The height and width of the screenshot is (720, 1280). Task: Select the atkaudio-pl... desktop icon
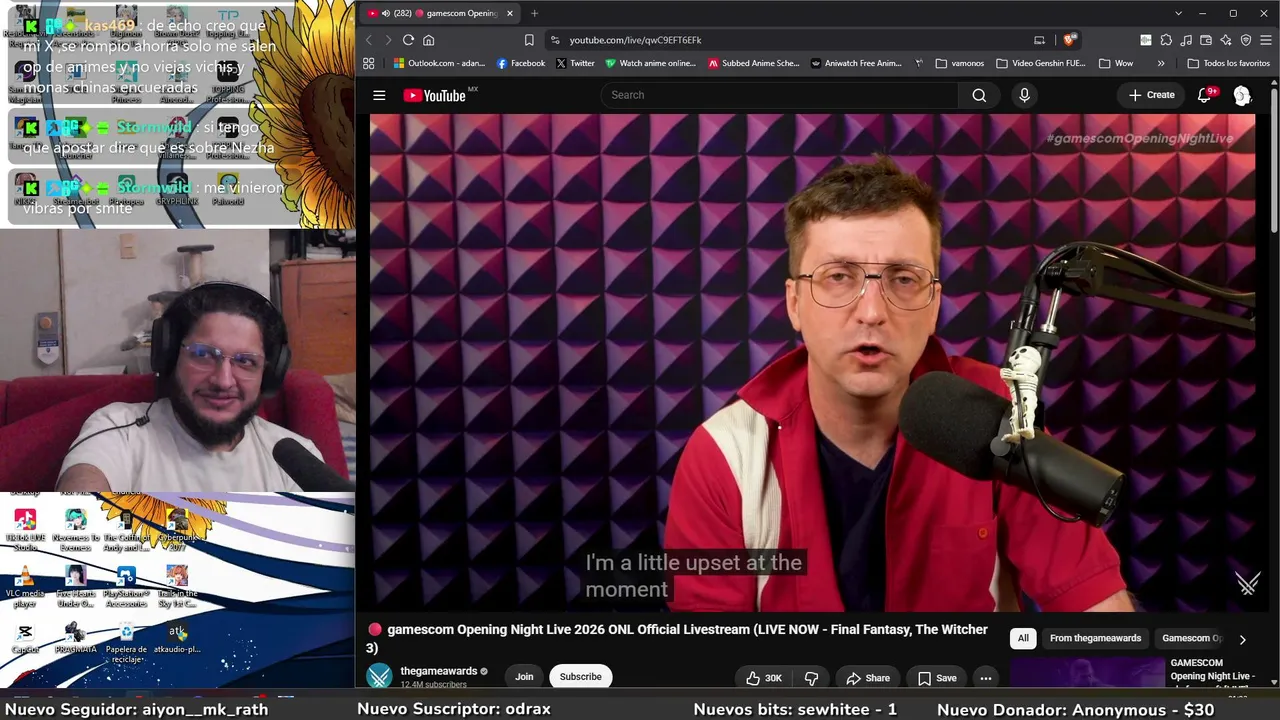[x=177, y=639]
